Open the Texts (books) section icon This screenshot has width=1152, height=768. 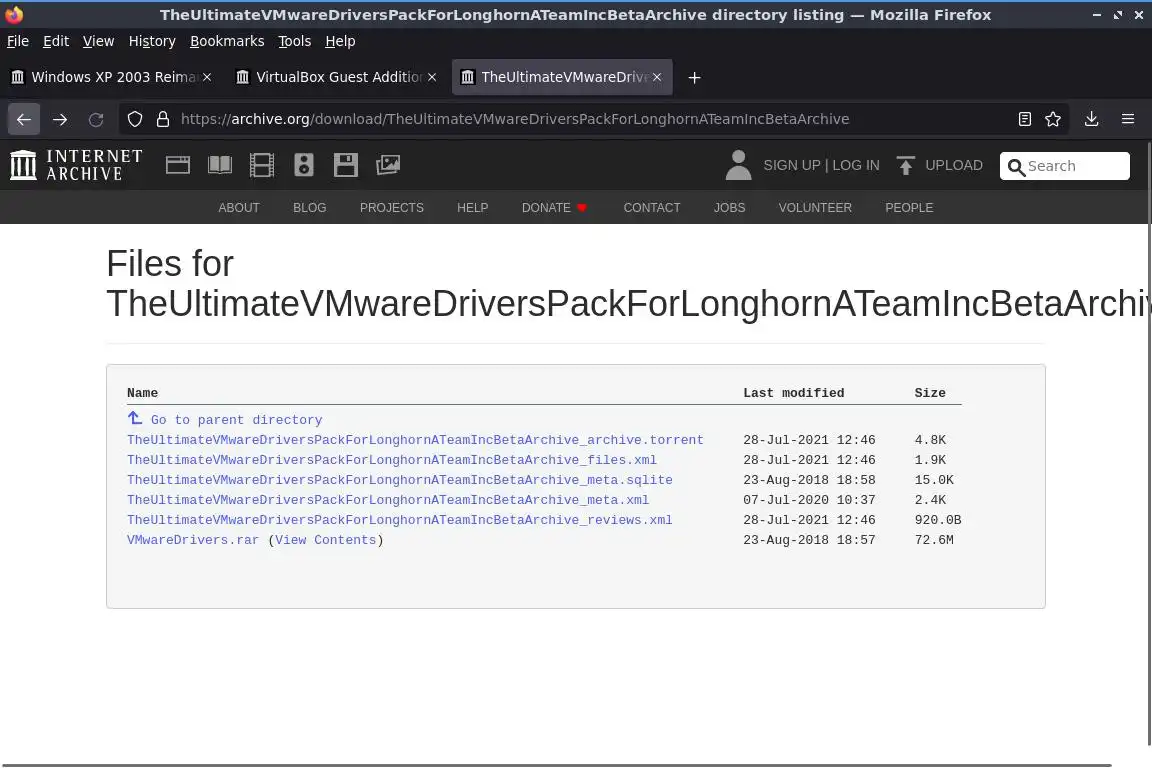click(220, 165)
